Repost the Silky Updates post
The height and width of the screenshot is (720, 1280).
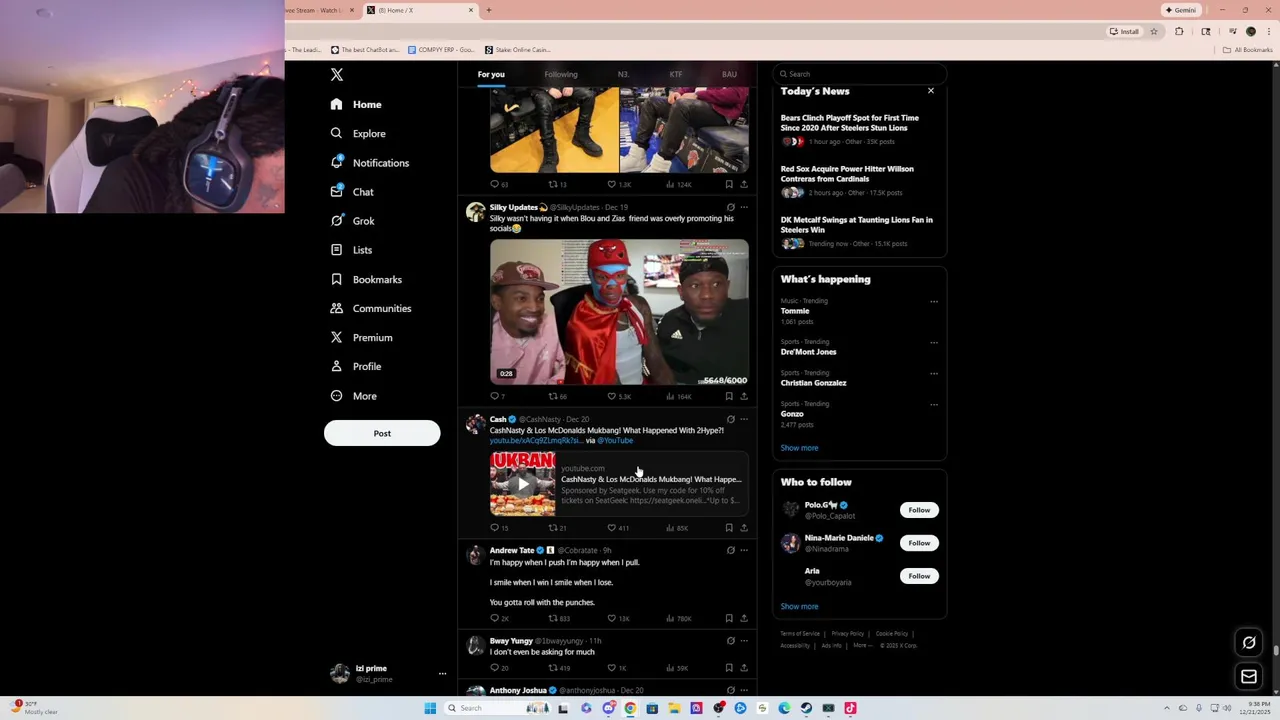point(553,396)
